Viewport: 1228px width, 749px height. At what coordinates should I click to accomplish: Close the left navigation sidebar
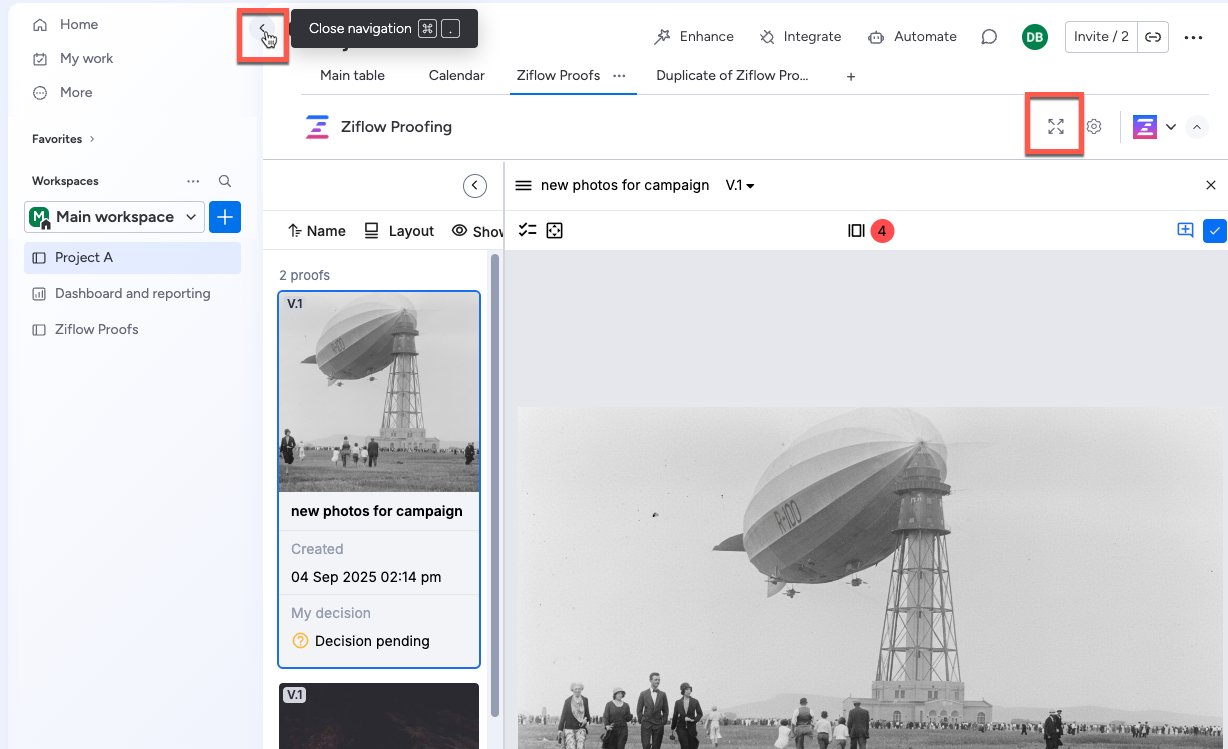(262, 30)
